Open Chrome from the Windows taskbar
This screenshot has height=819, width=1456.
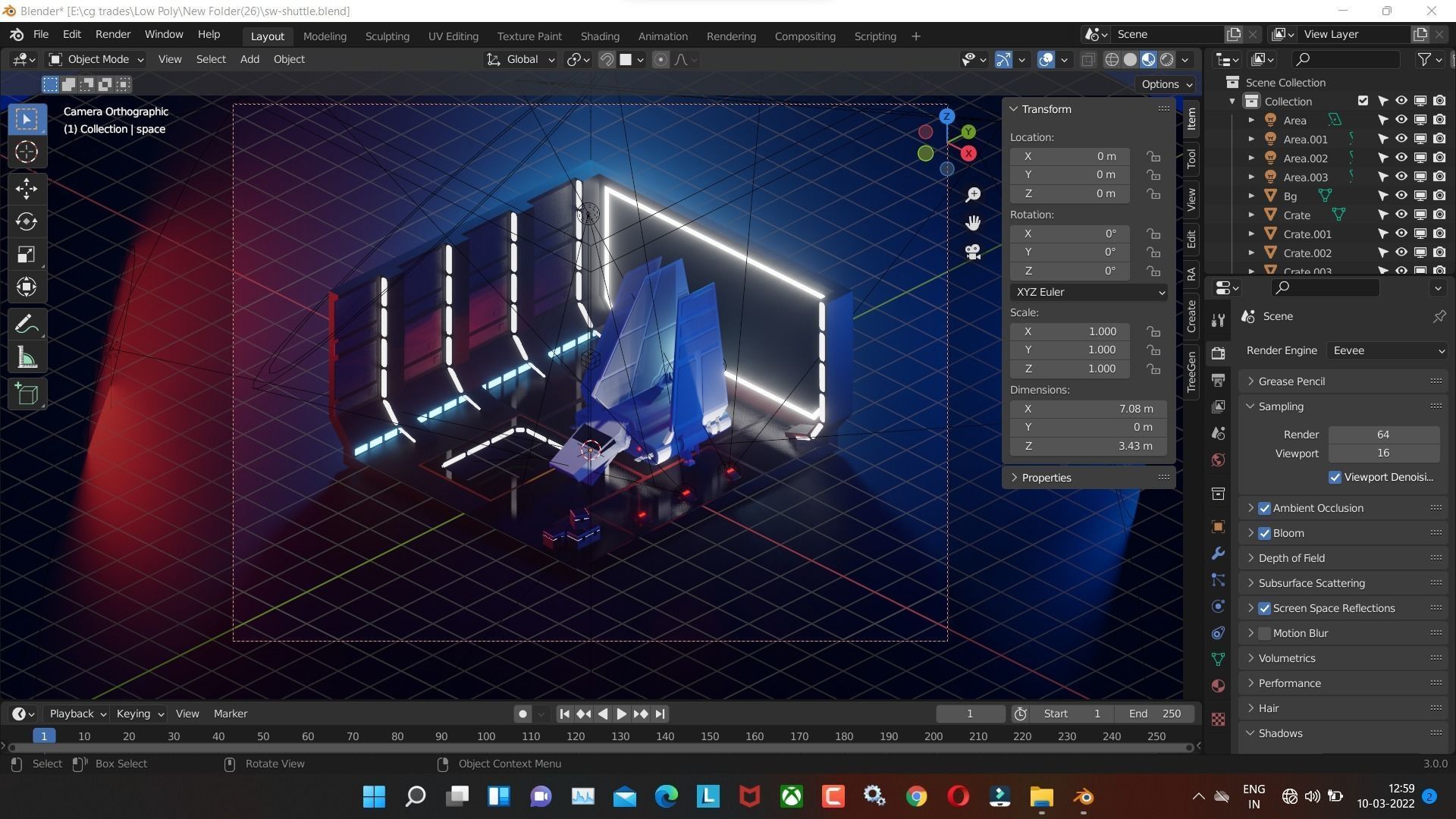pos(916,796)
